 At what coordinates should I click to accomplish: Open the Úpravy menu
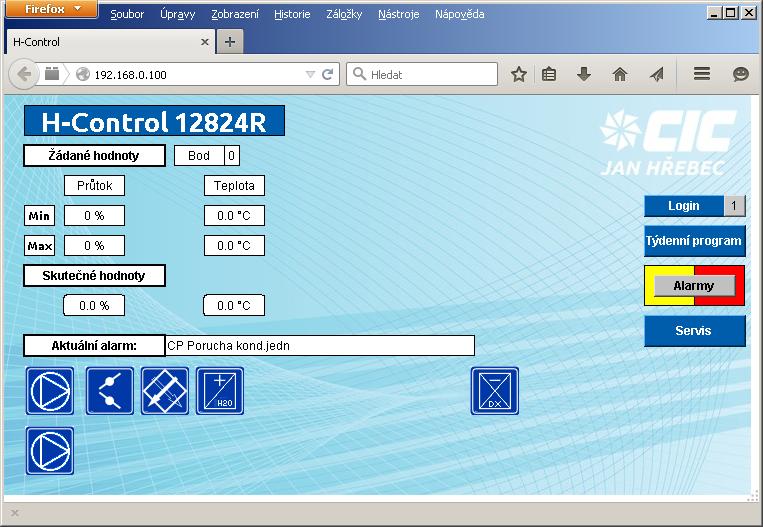178,14
